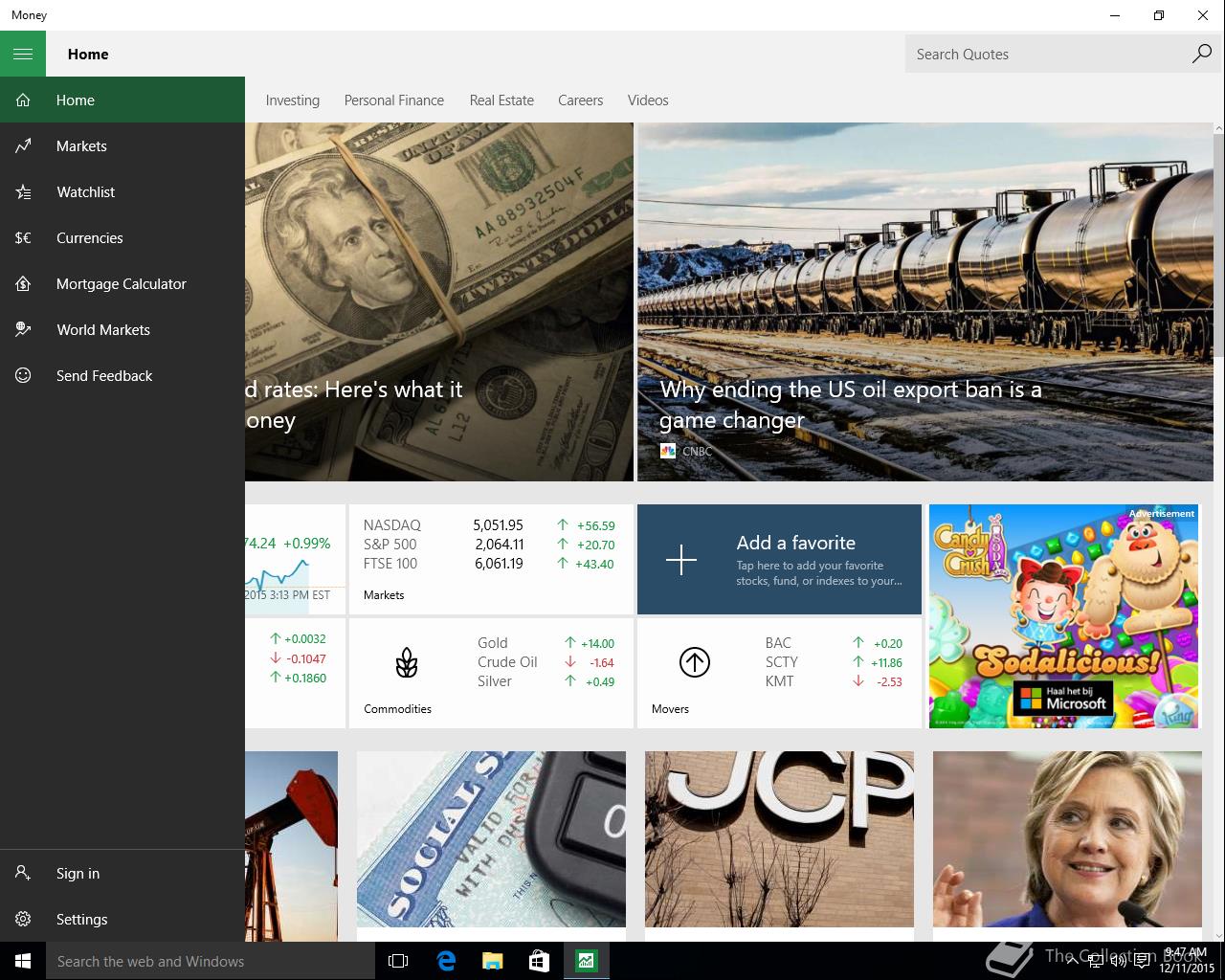Viewport: 1225px width, 980px height.
Task: Go to Currencies in the sidebar
Action: click(122, 237)
